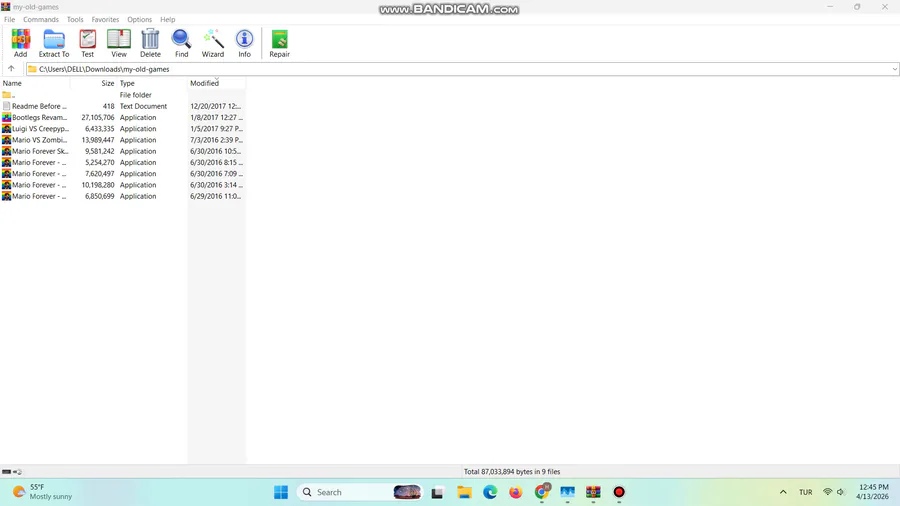
Task: Switch to Chrome on taskbar
Action: pos(541,492)
